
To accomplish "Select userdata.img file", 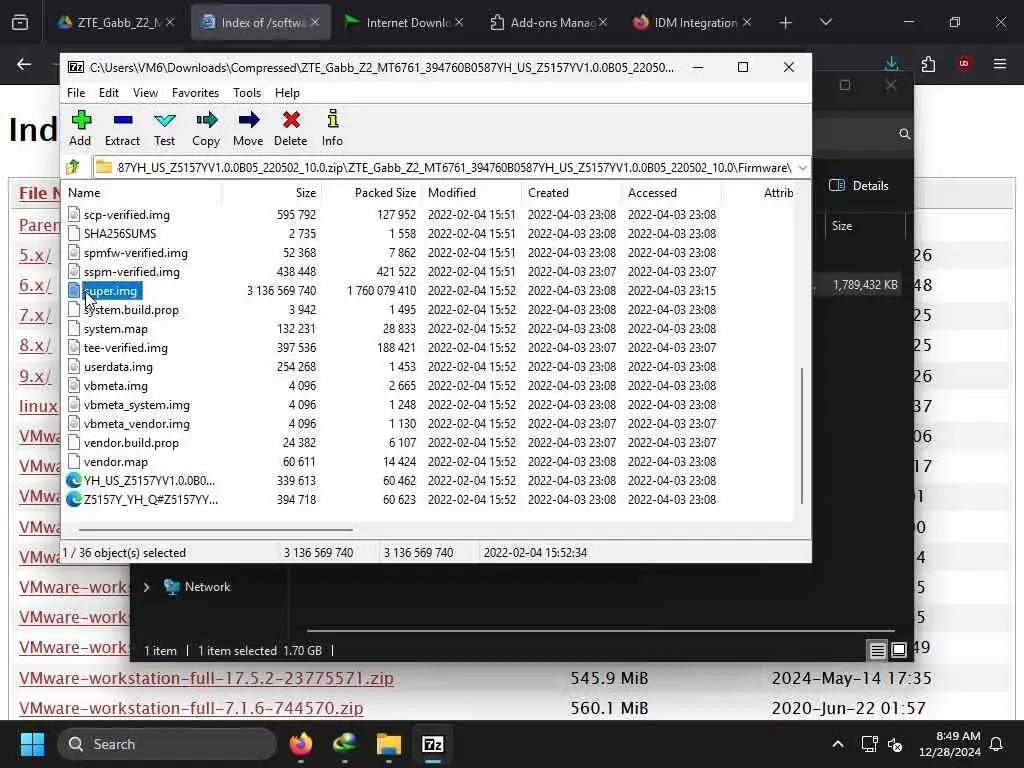I will (118, 366).
